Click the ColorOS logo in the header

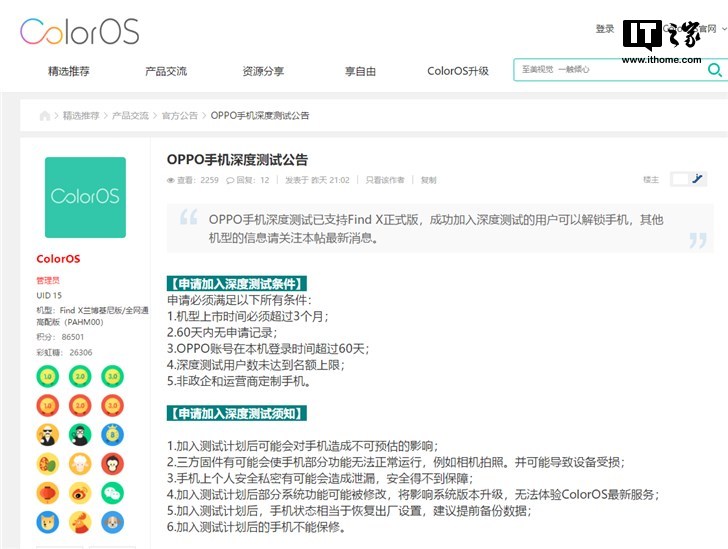pos(79,32)
